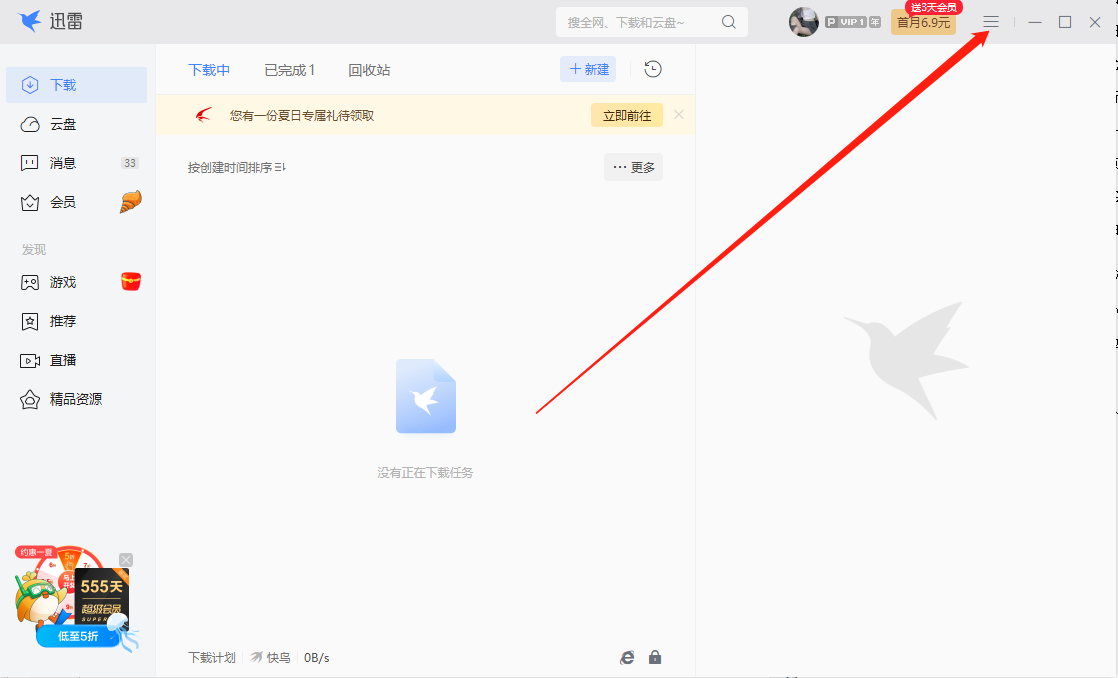
Task: Open the hamburger main menu
Action: coord(990,21)
